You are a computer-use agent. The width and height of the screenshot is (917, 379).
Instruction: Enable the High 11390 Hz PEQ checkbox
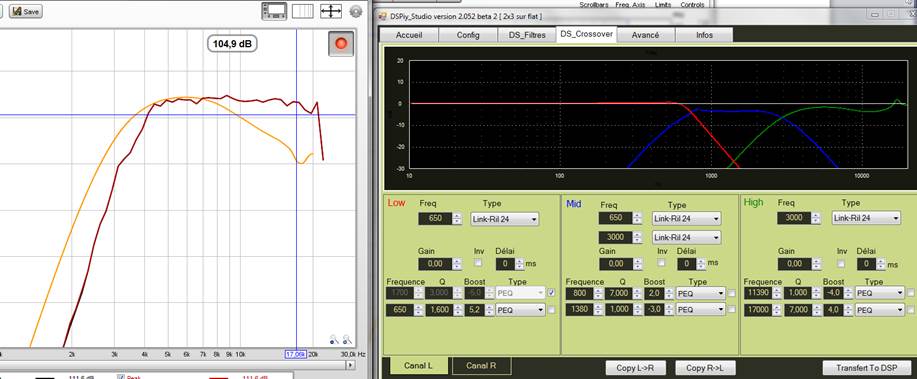click(x=911, y=292)
